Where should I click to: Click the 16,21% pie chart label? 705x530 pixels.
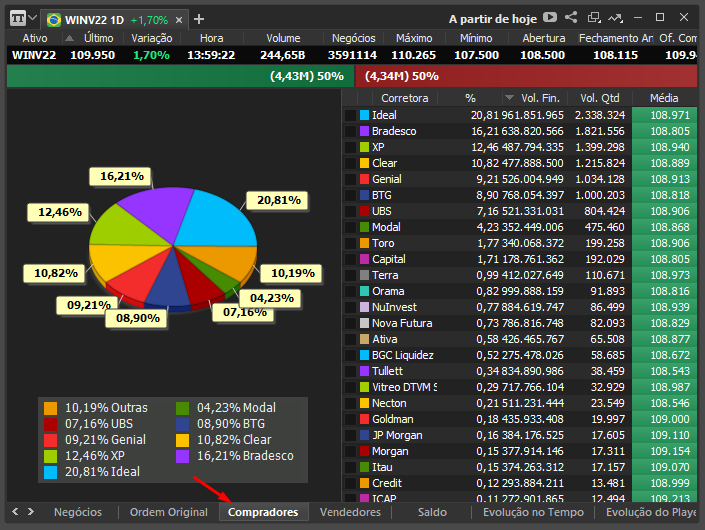pos(120,176)
